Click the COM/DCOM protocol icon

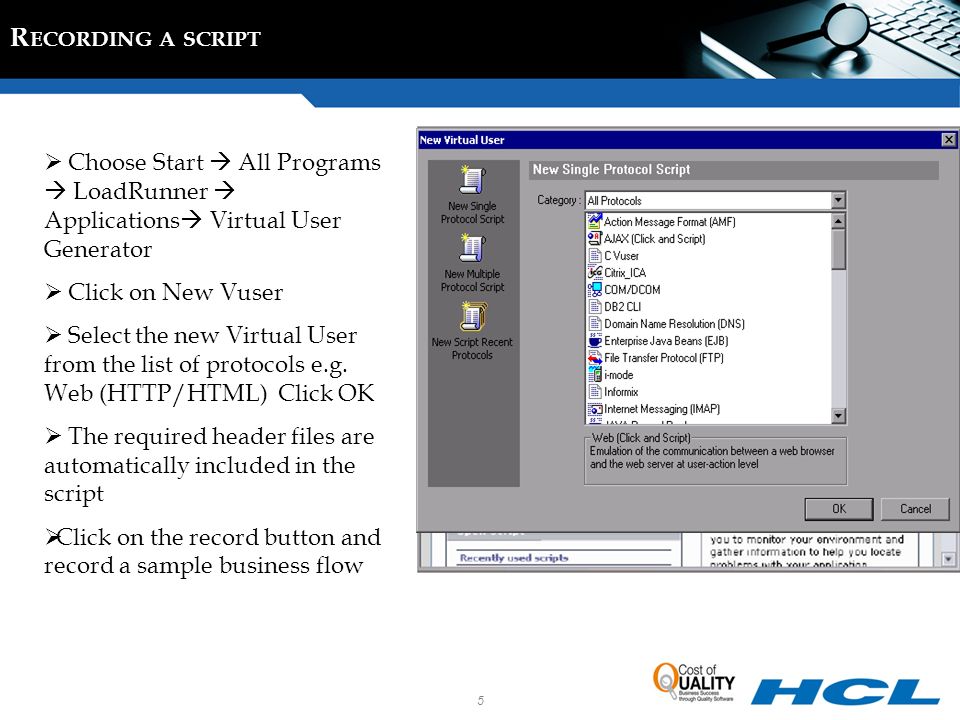point(594,290)
